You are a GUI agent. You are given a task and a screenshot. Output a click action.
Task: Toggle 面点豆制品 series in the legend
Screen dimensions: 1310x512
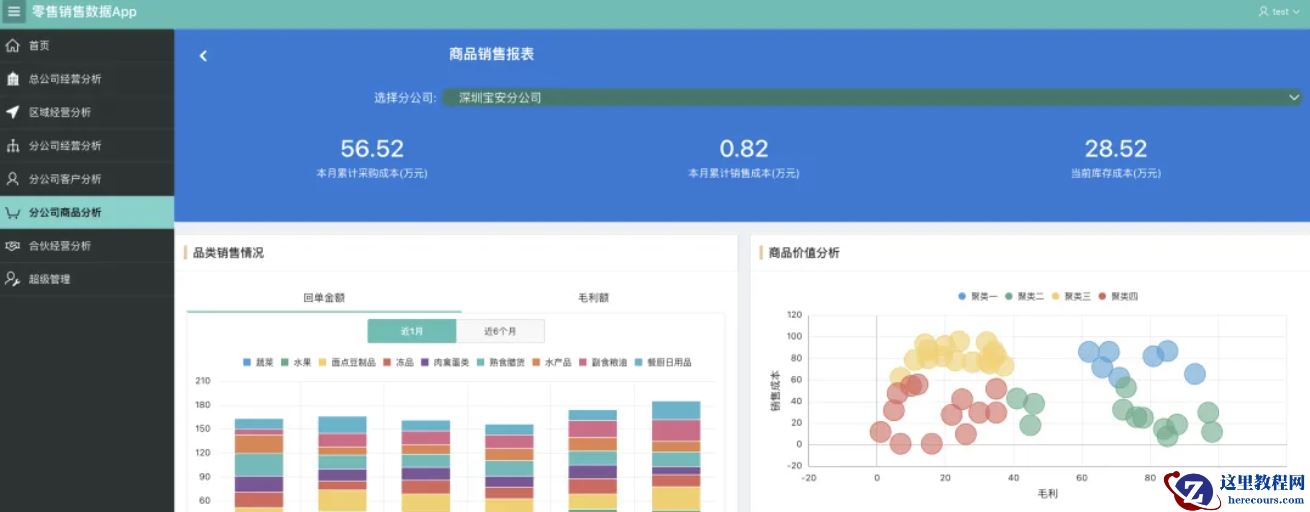tap(347, 362)
